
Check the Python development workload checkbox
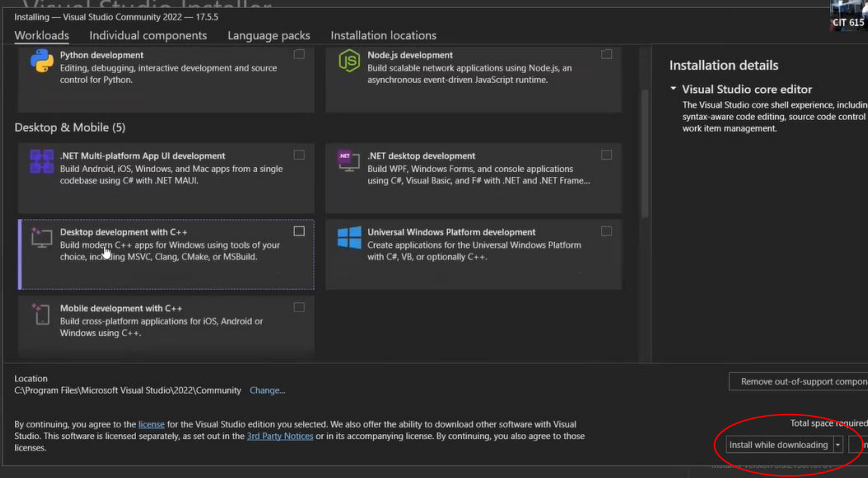pos(299,55)
